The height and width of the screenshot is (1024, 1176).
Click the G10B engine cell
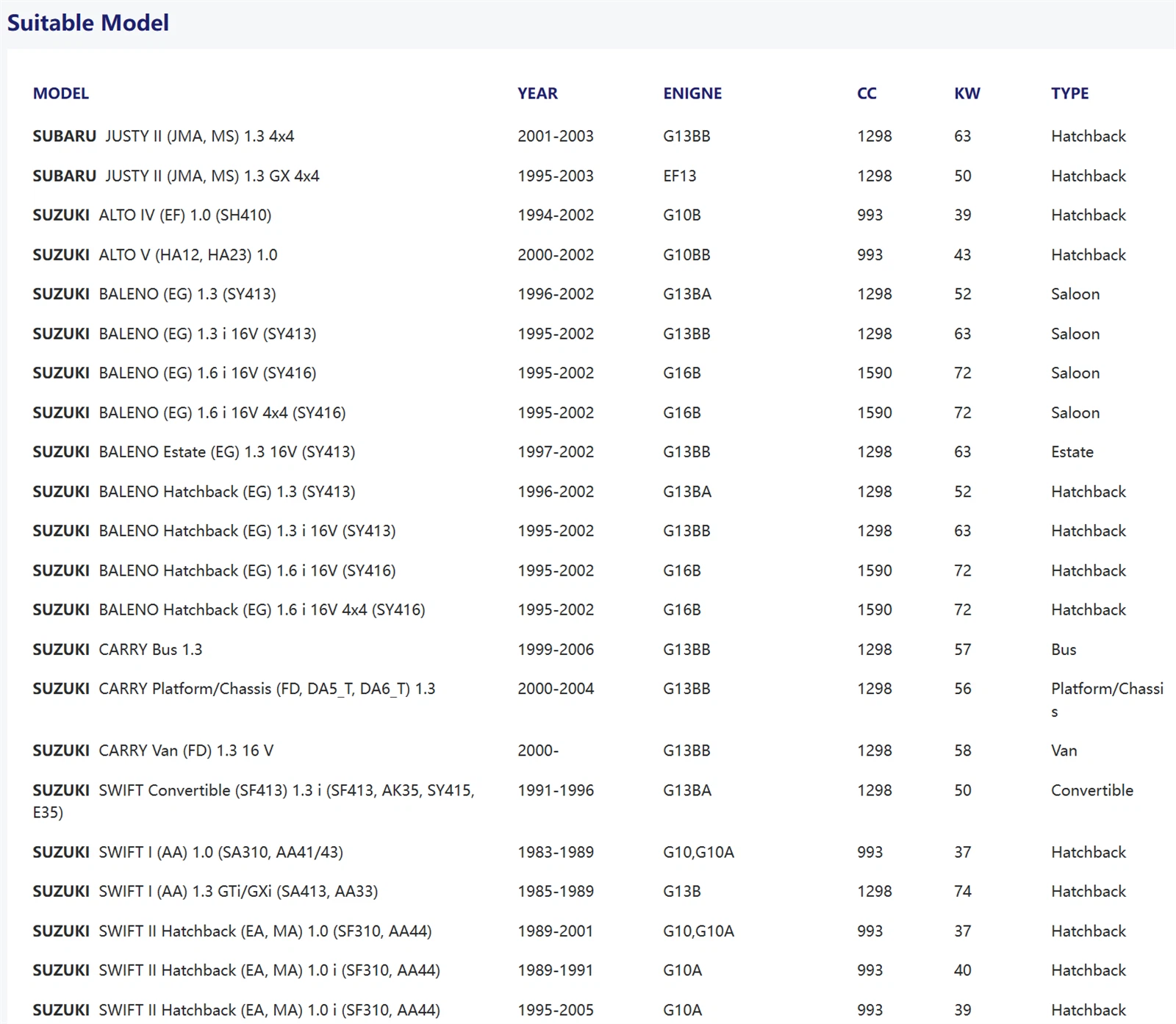click(x=681, y=215)
